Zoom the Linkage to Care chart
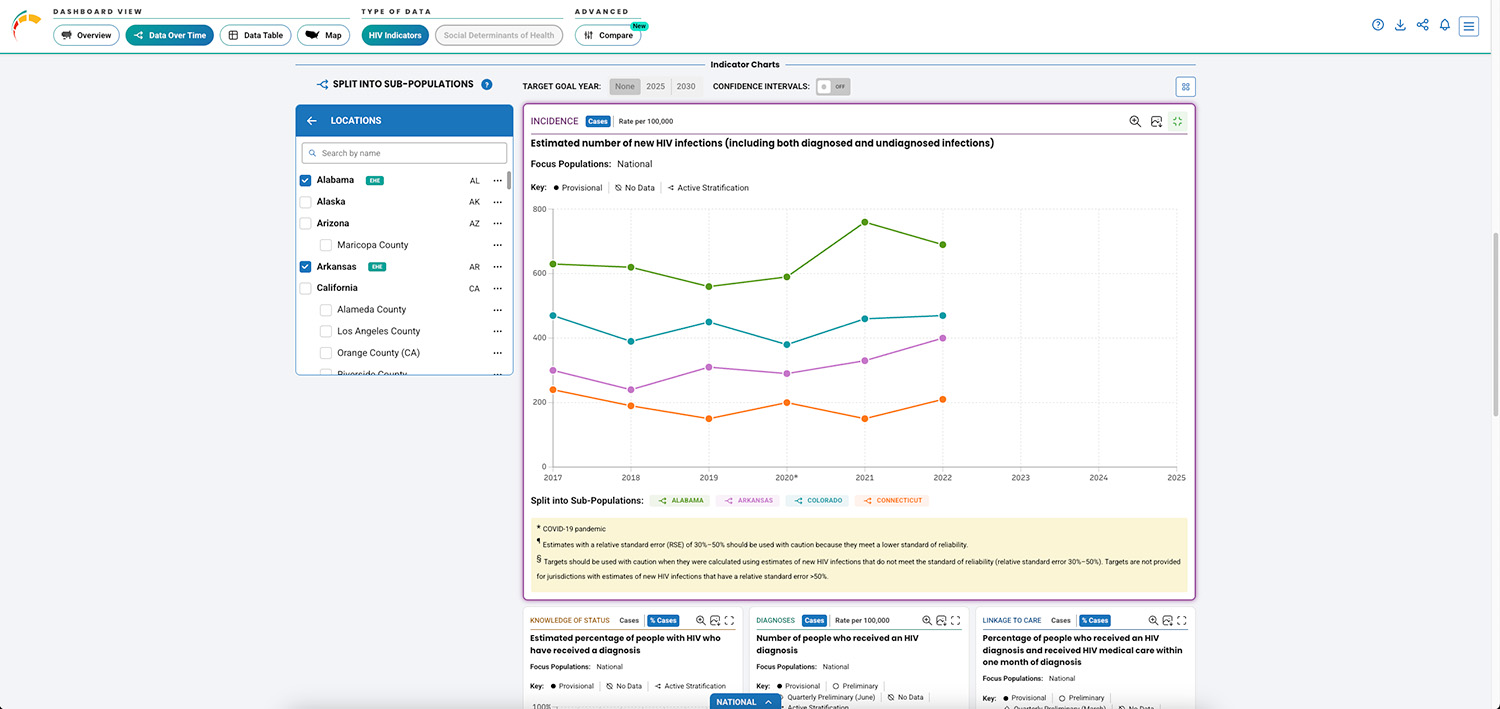 (x=1153, y=621)
